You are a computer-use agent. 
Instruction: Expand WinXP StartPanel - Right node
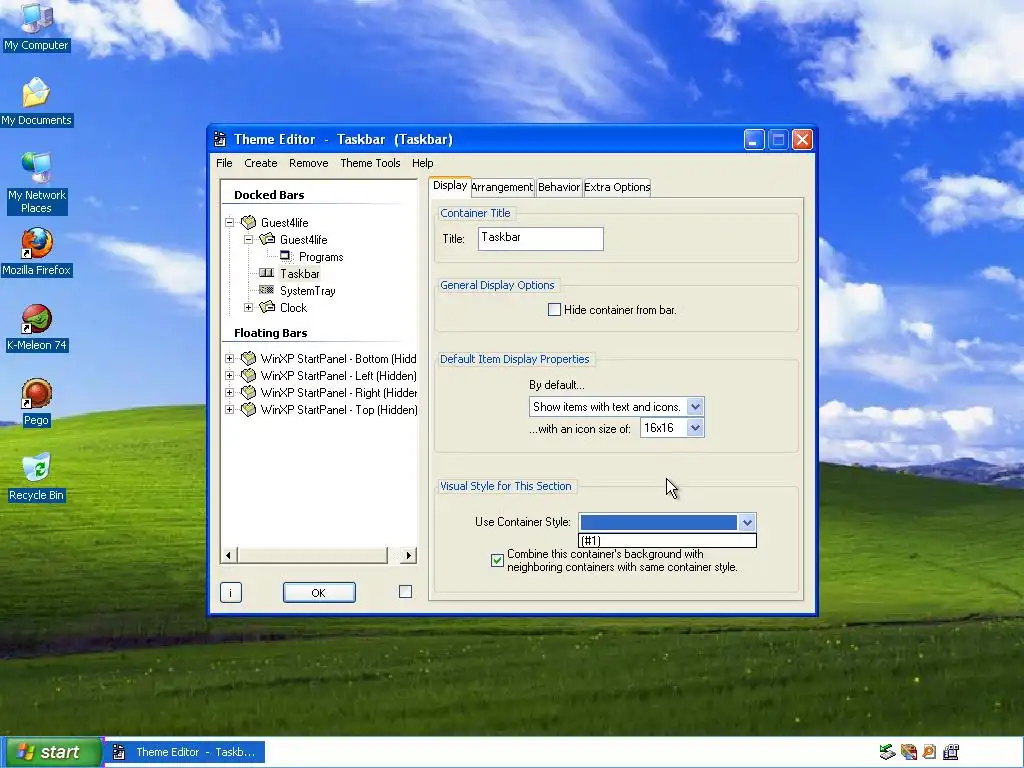click(x=229, y=392)
